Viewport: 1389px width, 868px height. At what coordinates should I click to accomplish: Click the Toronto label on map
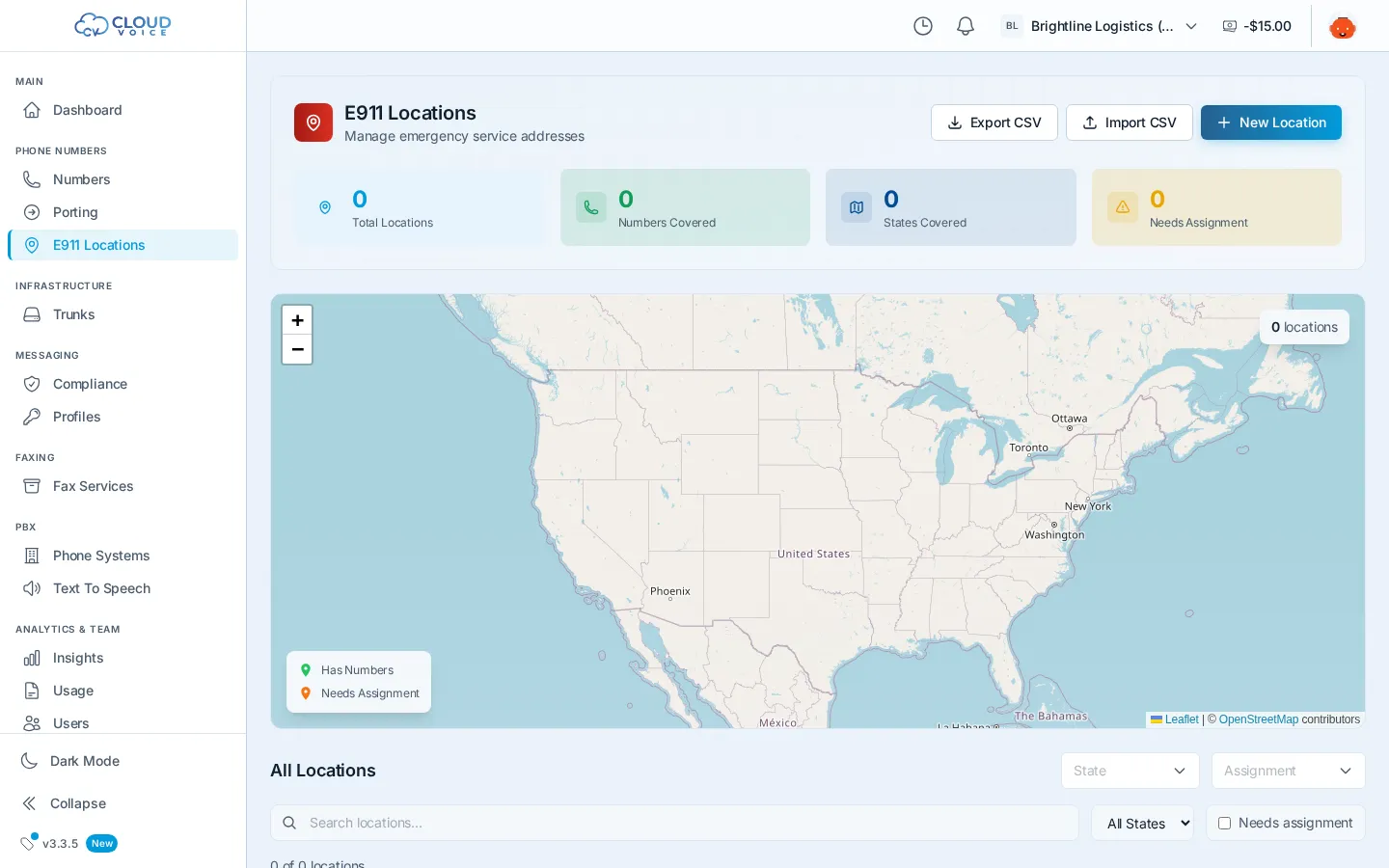pos(1028,448)
